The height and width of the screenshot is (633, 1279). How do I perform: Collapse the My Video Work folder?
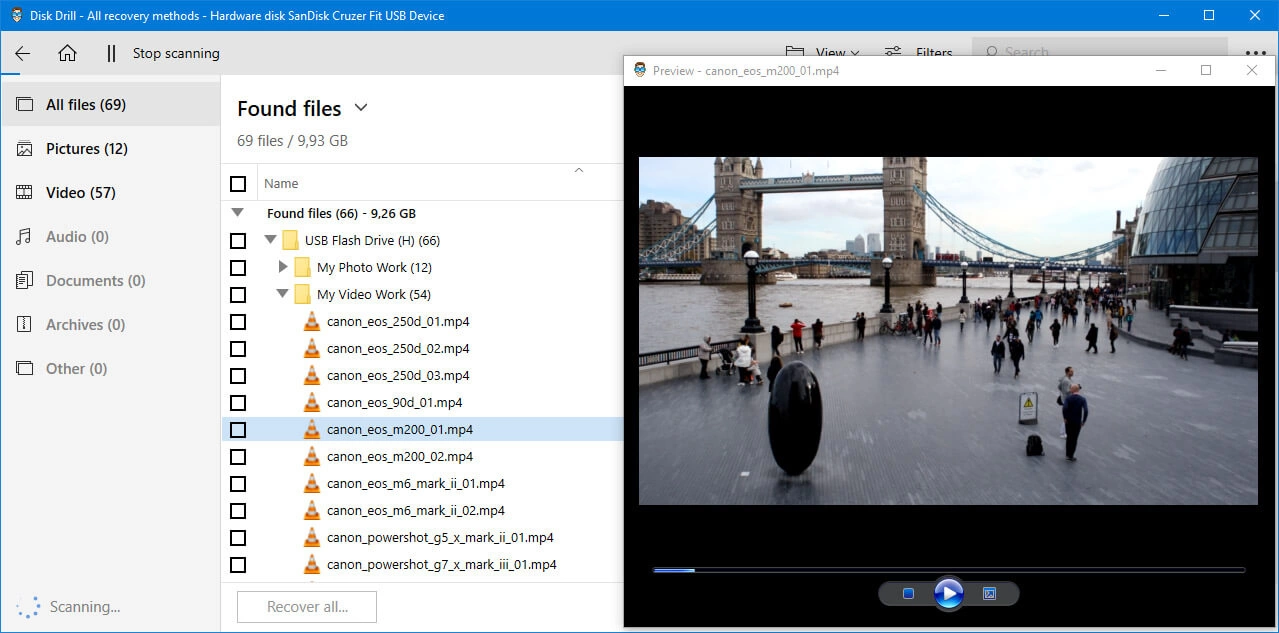[x=283, y=295]
